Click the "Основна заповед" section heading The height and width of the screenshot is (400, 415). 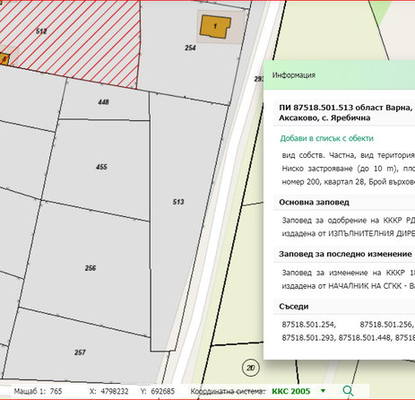click(x=314, y=202)
